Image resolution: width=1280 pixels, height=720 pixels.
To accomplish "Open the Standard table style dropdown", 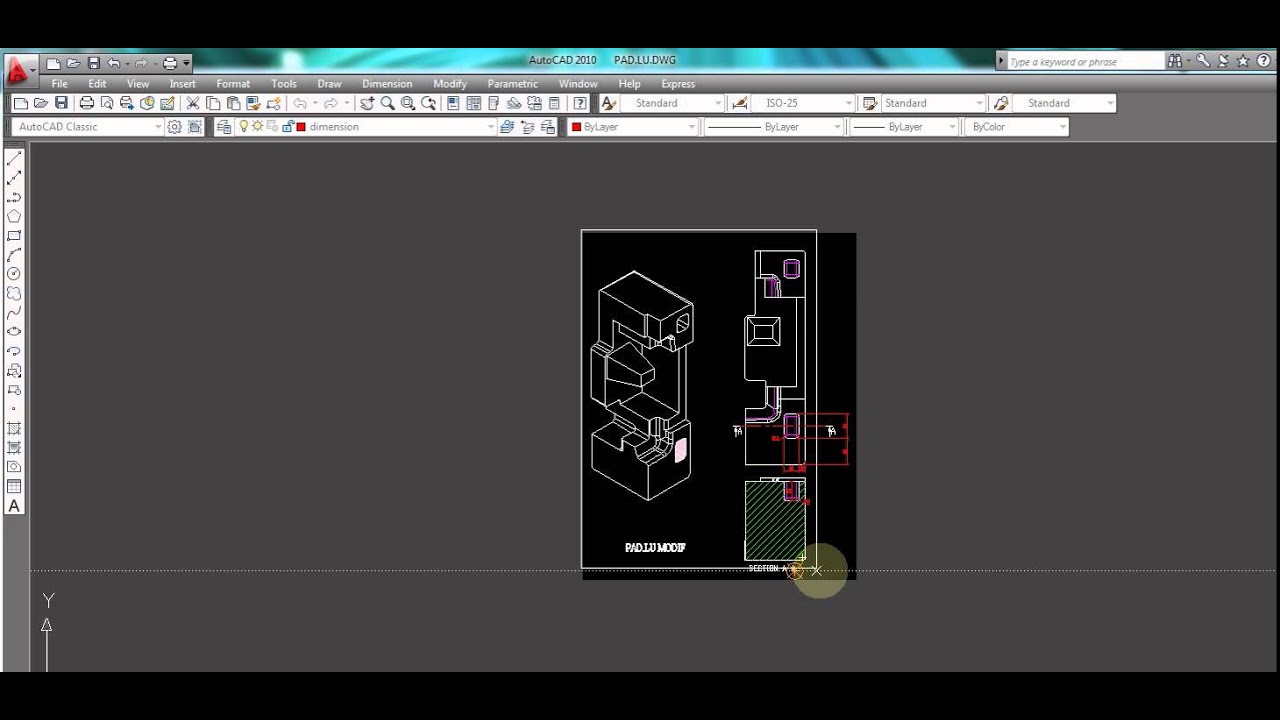I will coord(934,103).
